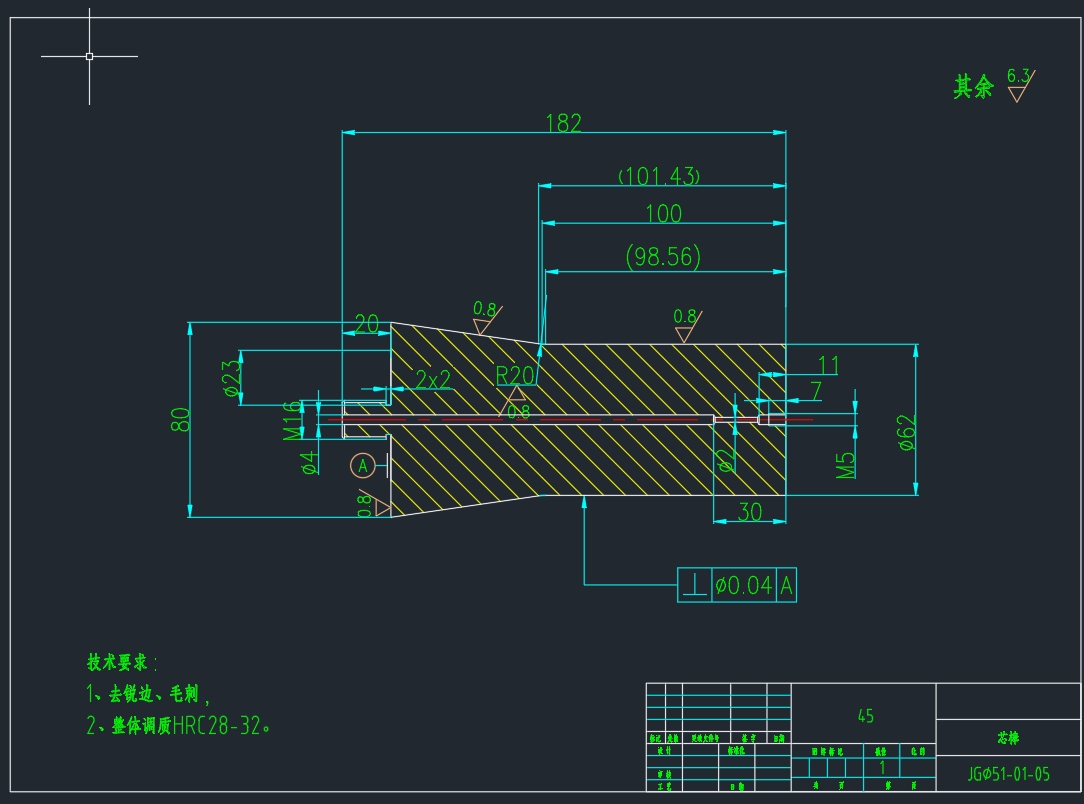This screenshot has height=804, width=1084.
Task: Click the 其余 surface finish note
Action: point(973,87)
